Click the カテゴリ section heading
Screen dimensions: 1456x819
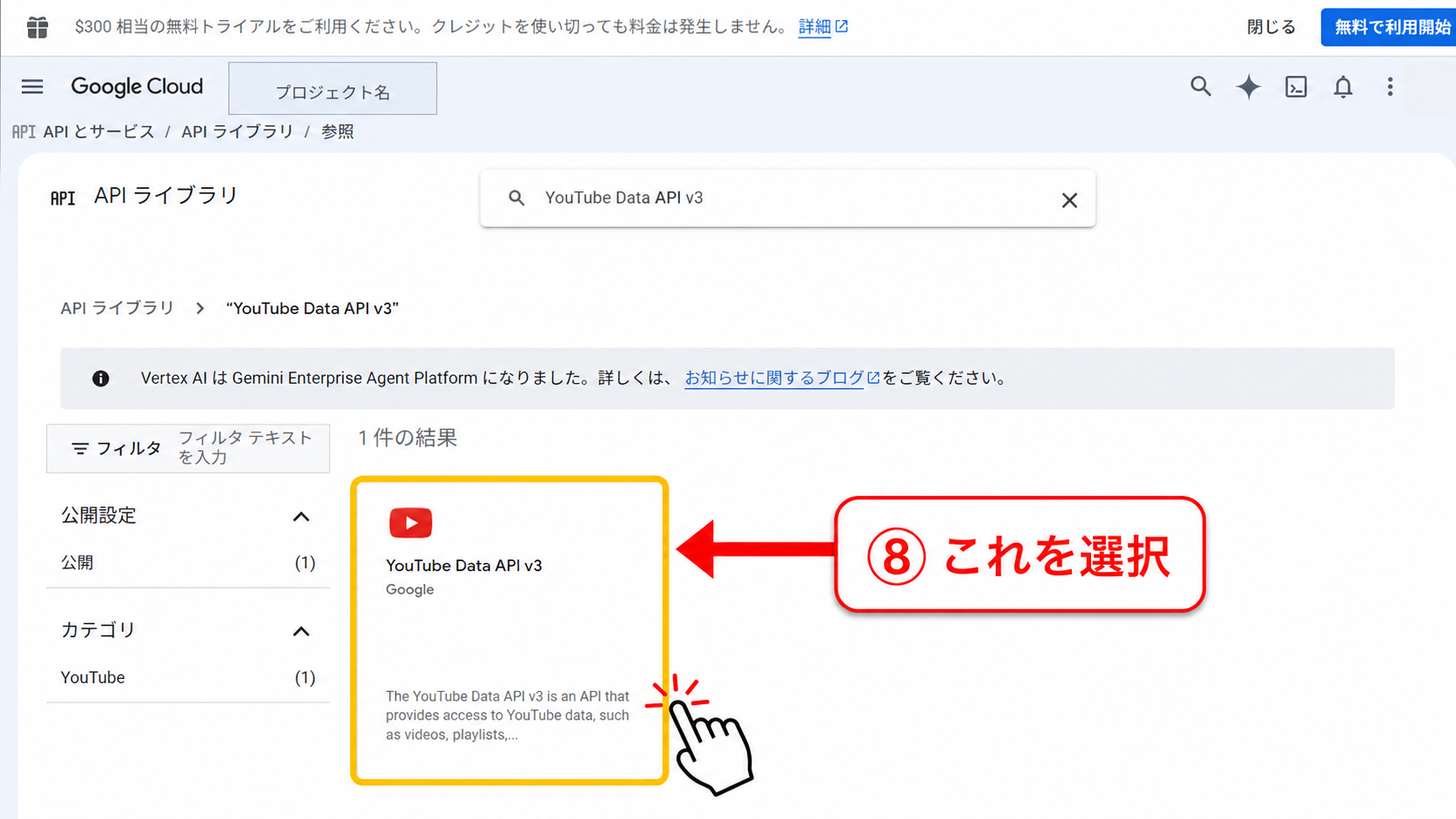pyautogui.click(x=98, y=629)
